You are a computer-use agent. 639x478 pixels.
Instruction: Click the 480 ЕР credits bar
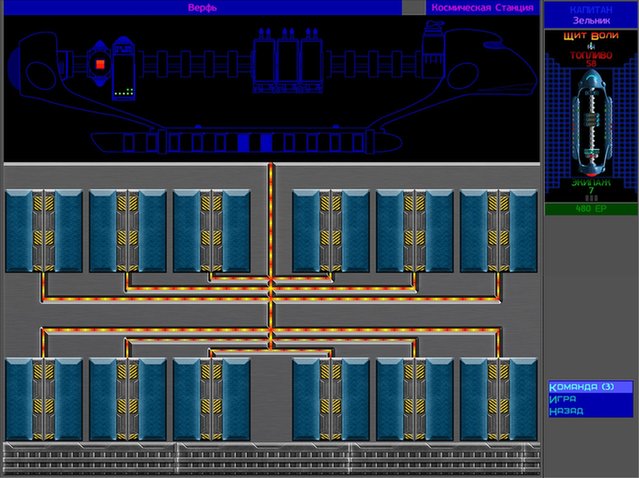tap(591, 209)
